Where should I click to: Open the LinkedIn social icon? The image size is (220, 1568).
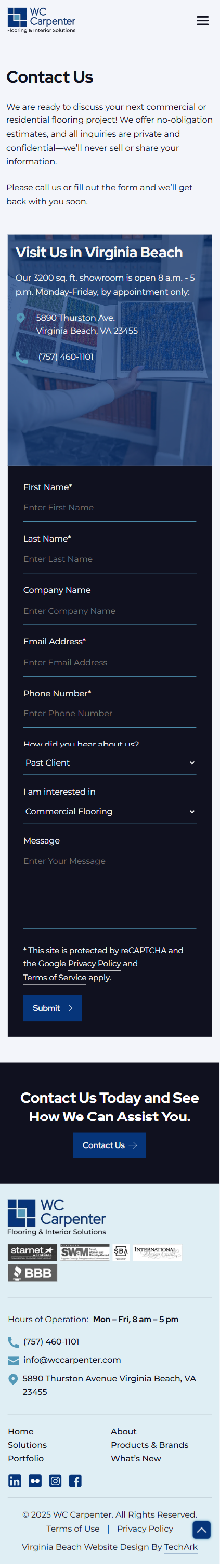click(15, 1481)
